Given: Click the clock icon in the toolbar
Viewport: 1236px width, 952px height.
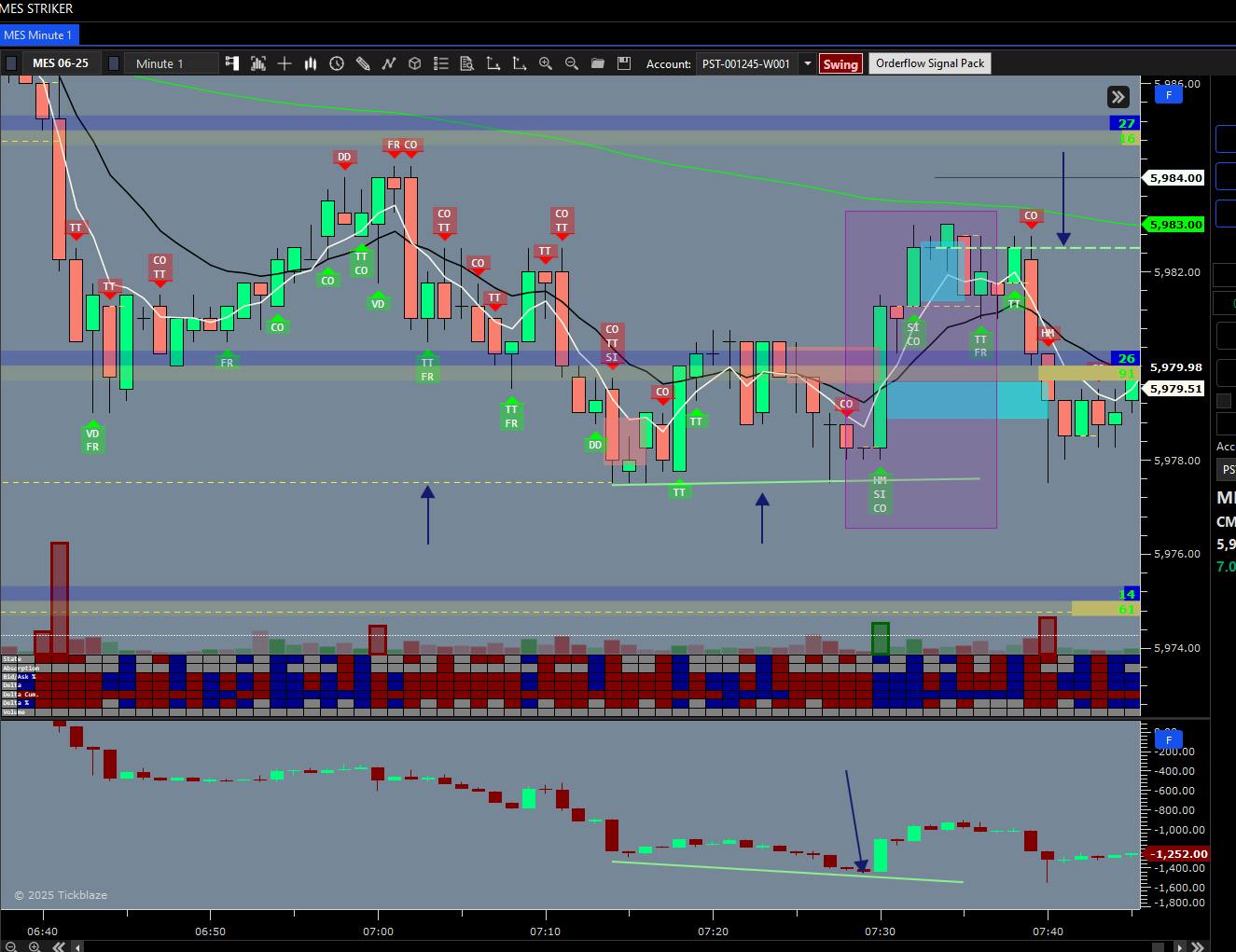Looking at the screenshot, I should (x=337, y=63).
